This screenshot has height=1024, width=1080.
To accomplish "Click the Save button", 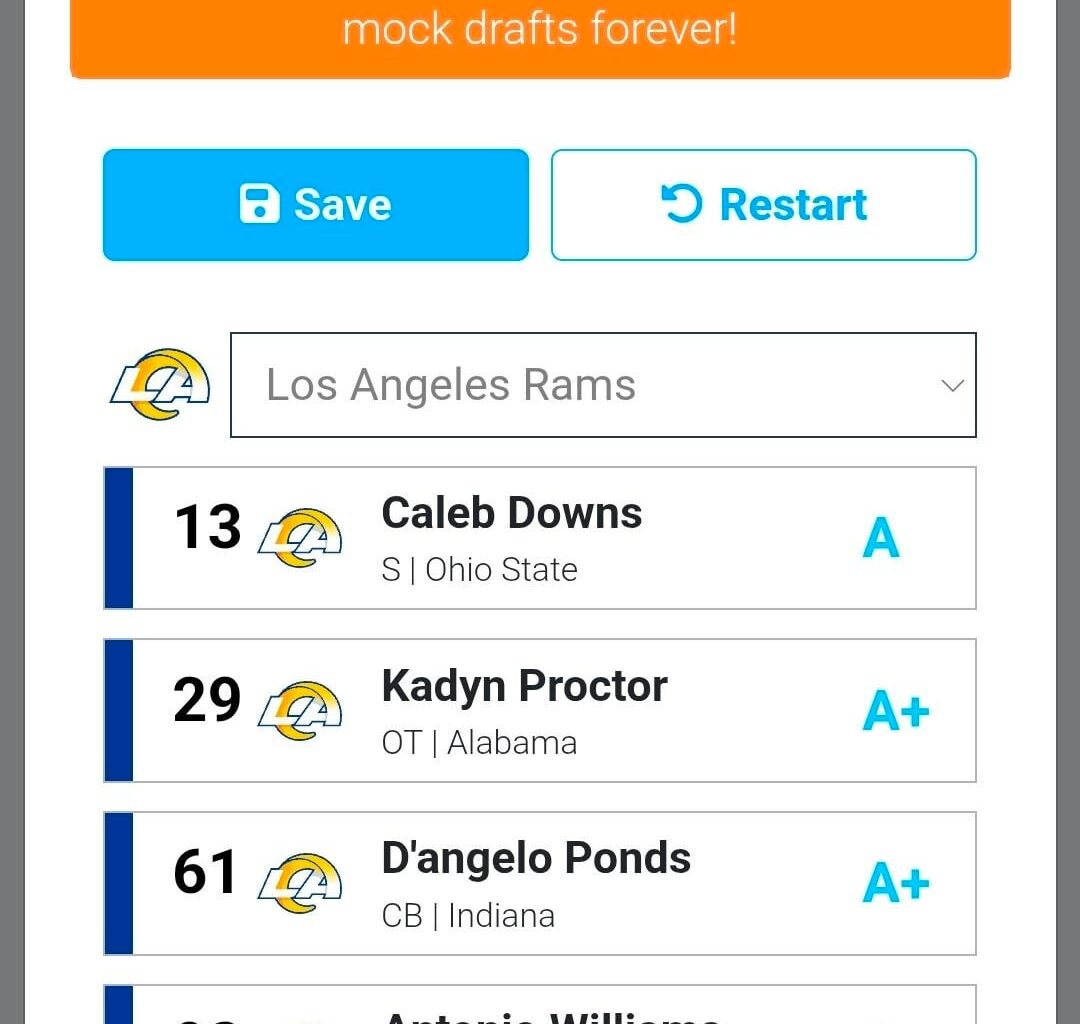I will click(315, 204).
